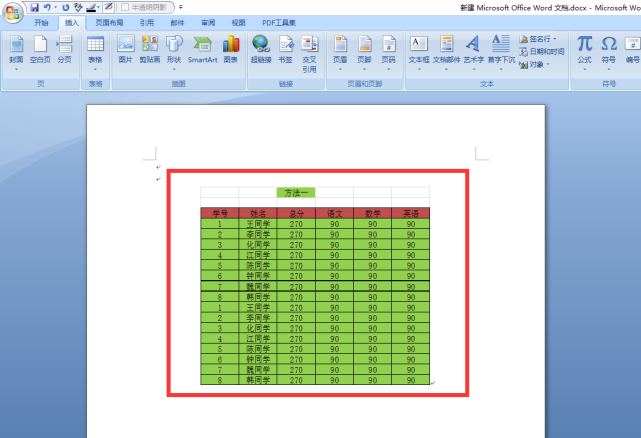The height and width of the screenshot is (438, 641).
Task: Click the ink pen icon beside the checkbox
Action: 108,7
